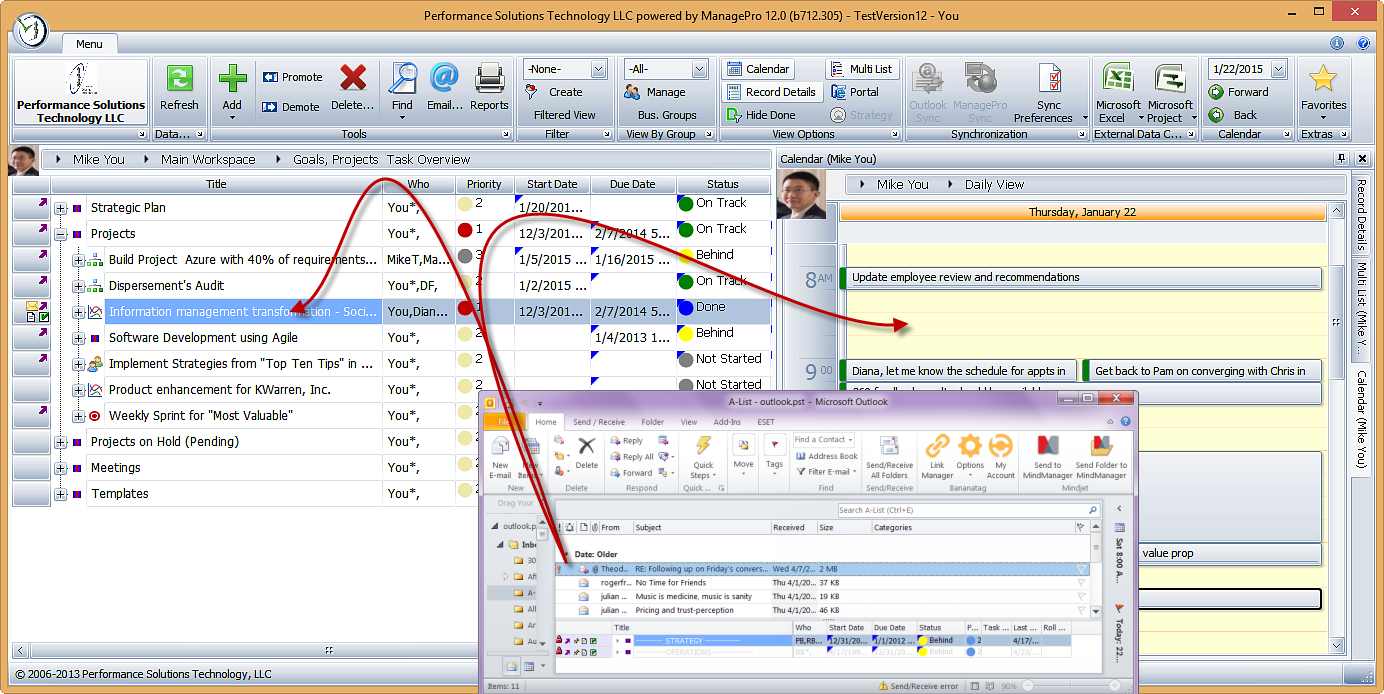Sort by the Title column header

pyautogui.click(x=217, y=184)
